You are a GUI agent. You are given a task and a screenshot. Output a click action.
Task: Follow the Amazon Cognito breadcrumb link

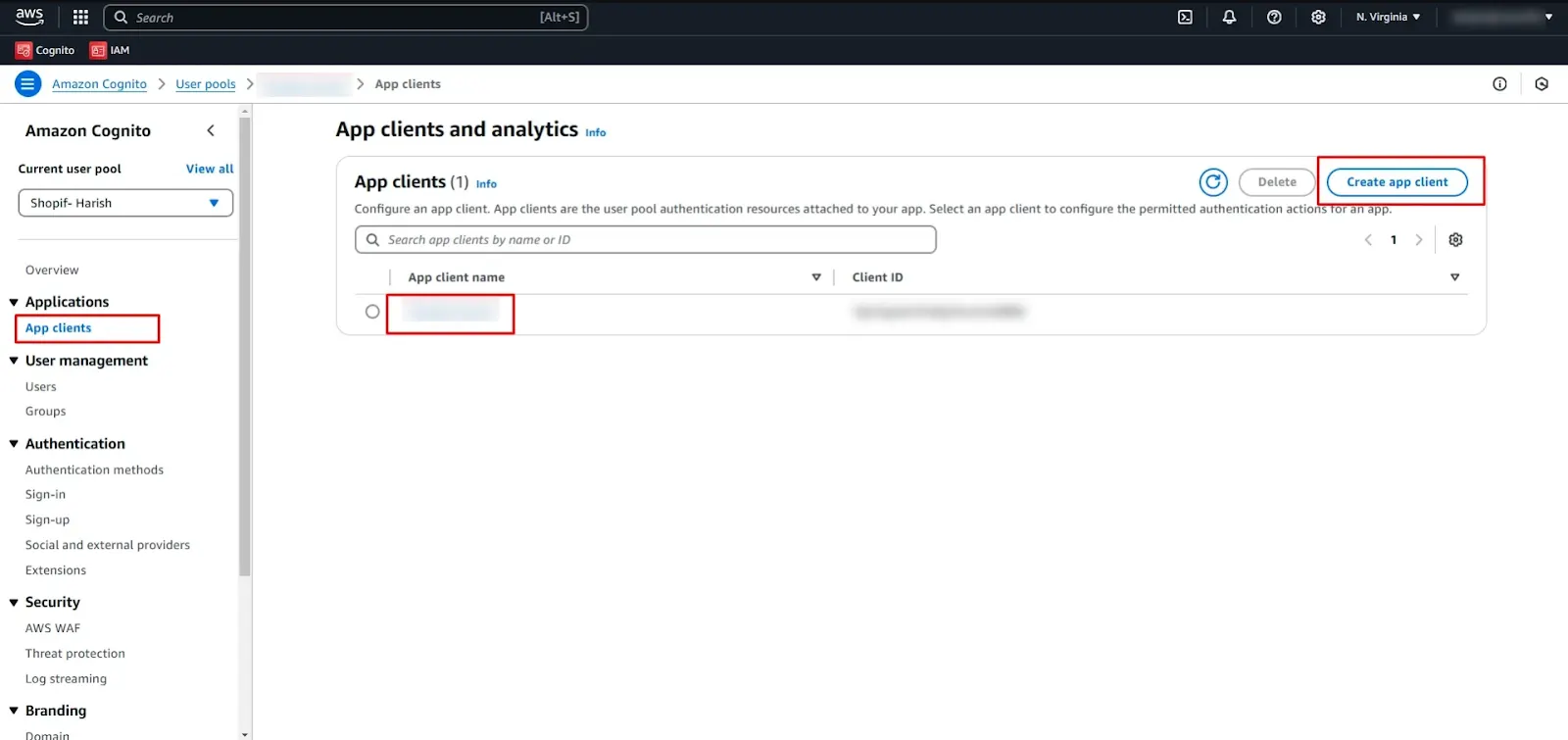pos(99,84)
